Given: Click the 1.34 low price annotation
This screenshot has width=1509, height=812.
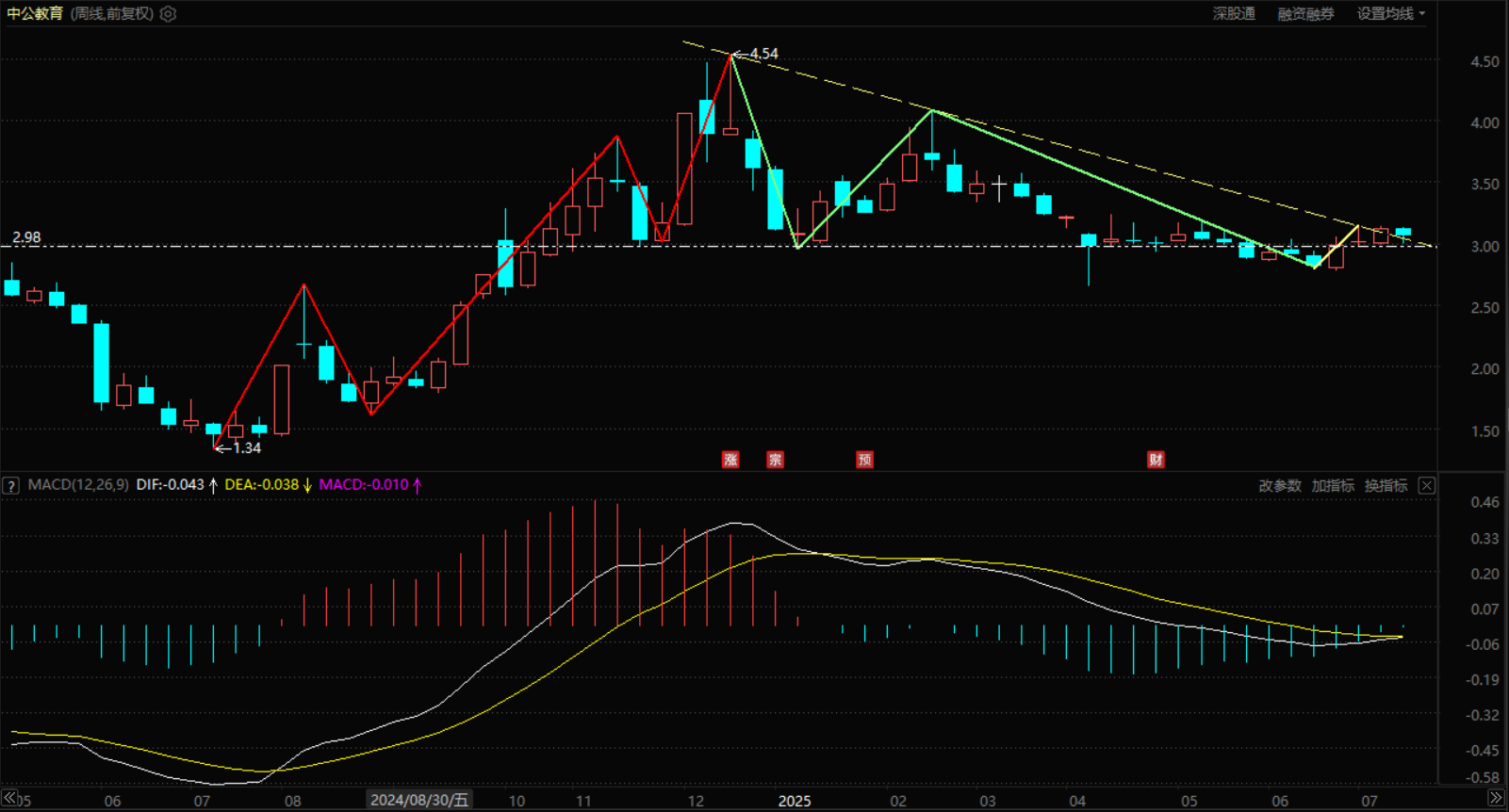Looking at the screenshot, I should pyautogui.click(x=247, y=447).
